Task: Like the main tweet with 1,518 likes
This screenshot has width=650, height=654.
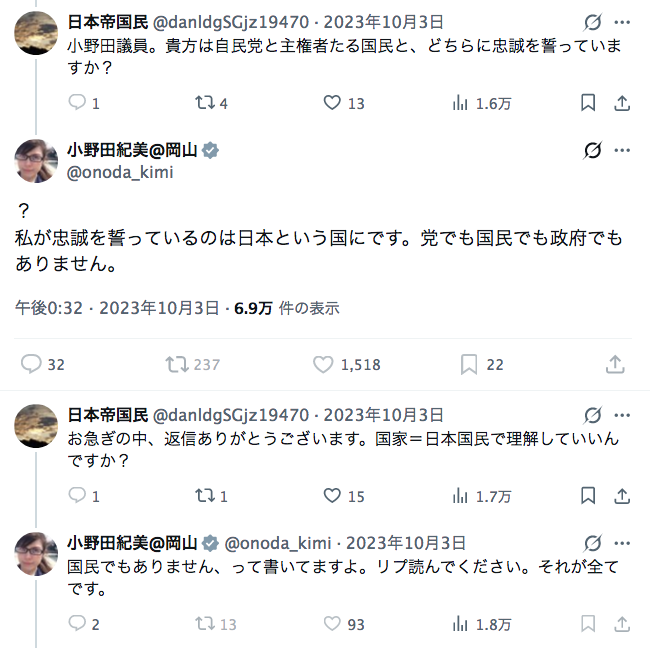Action: (323, 365)
